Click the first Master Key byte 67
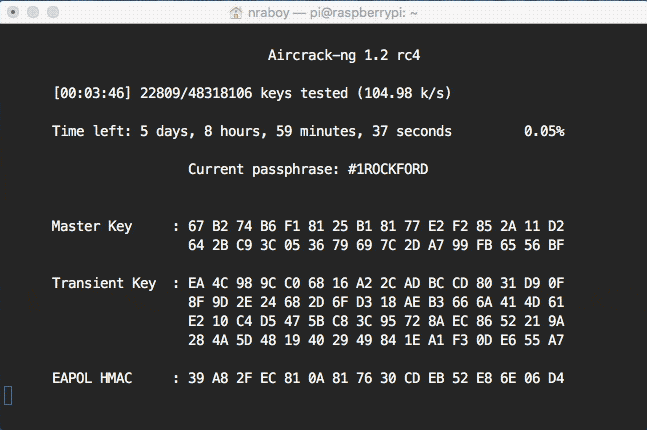 coord(196,226)
